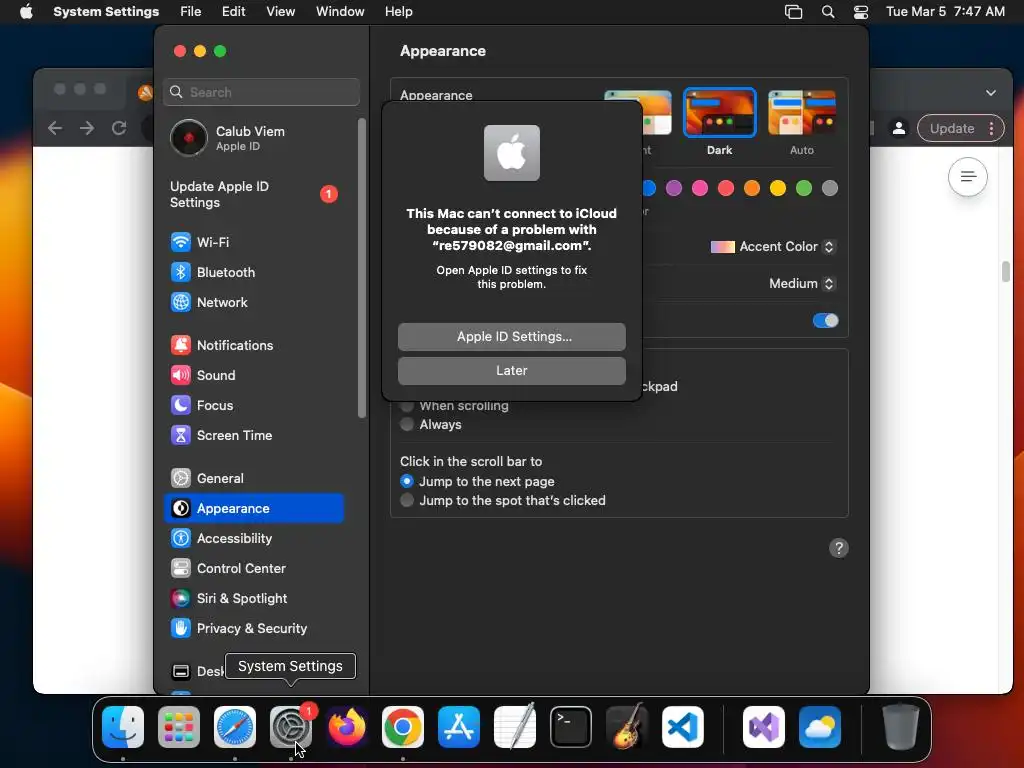Dismiss dialog with Later button
Viewport: 1024px width, 768px height.
(x=512, y=371)
